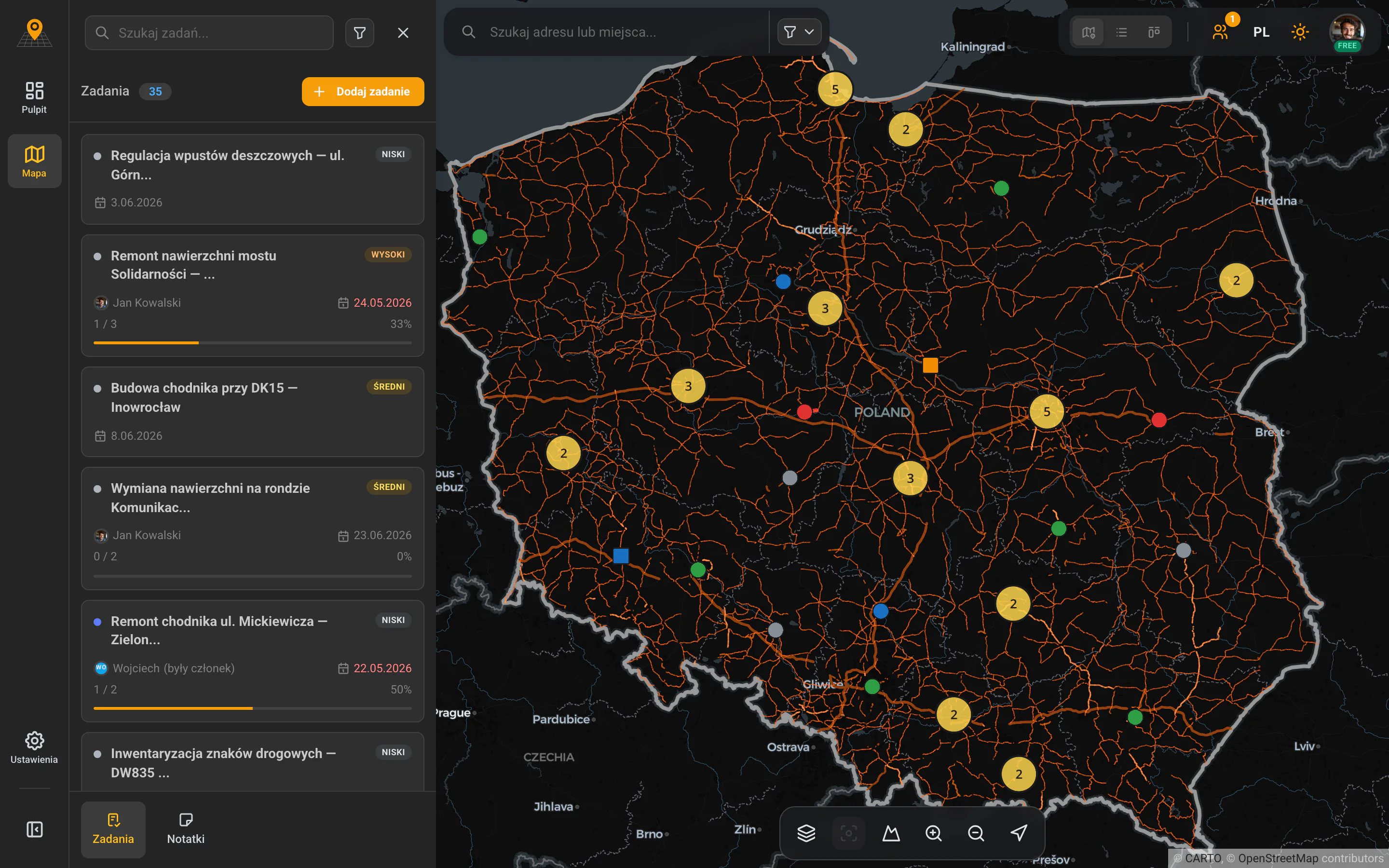Click the blue marker near Grudziądz

(x=783, y=281)
